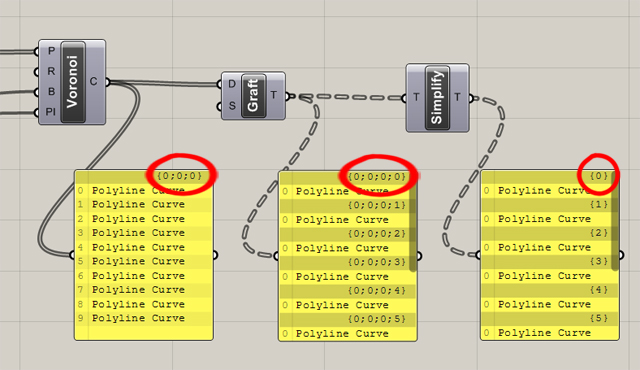Viewport: 640px width, 370px height.
Task: Click the scrollbar of middle panel
Action: [x=413, y=226]
